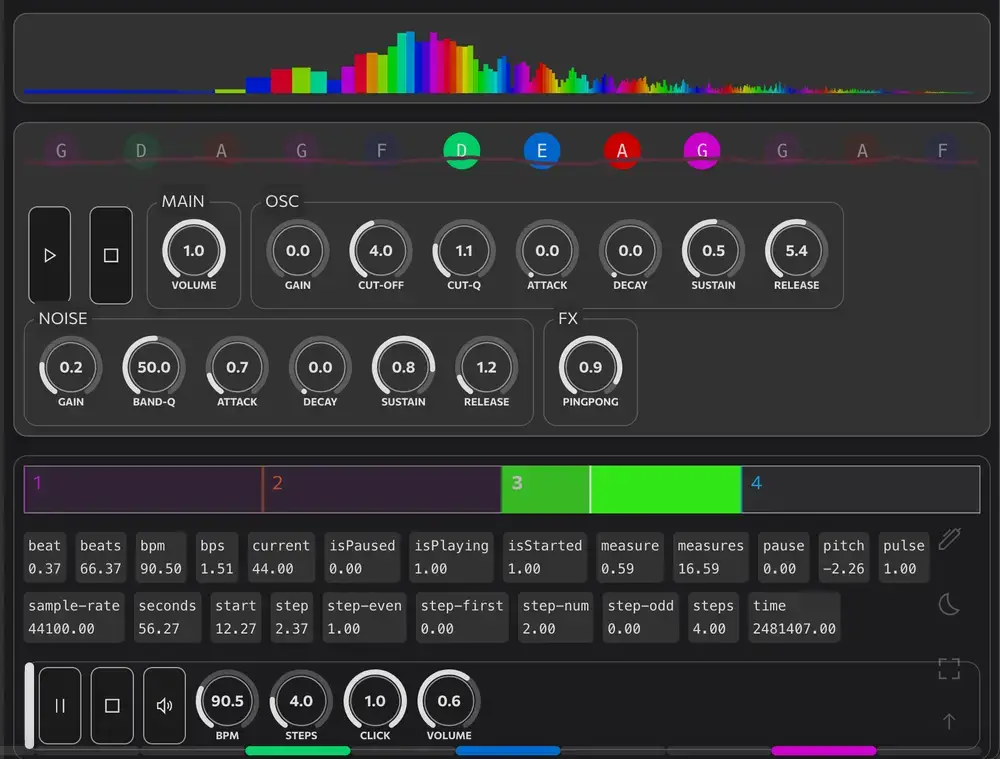
Task: Click the VOLUME knob in MAIN panel
Action: (x=193, y=249)
